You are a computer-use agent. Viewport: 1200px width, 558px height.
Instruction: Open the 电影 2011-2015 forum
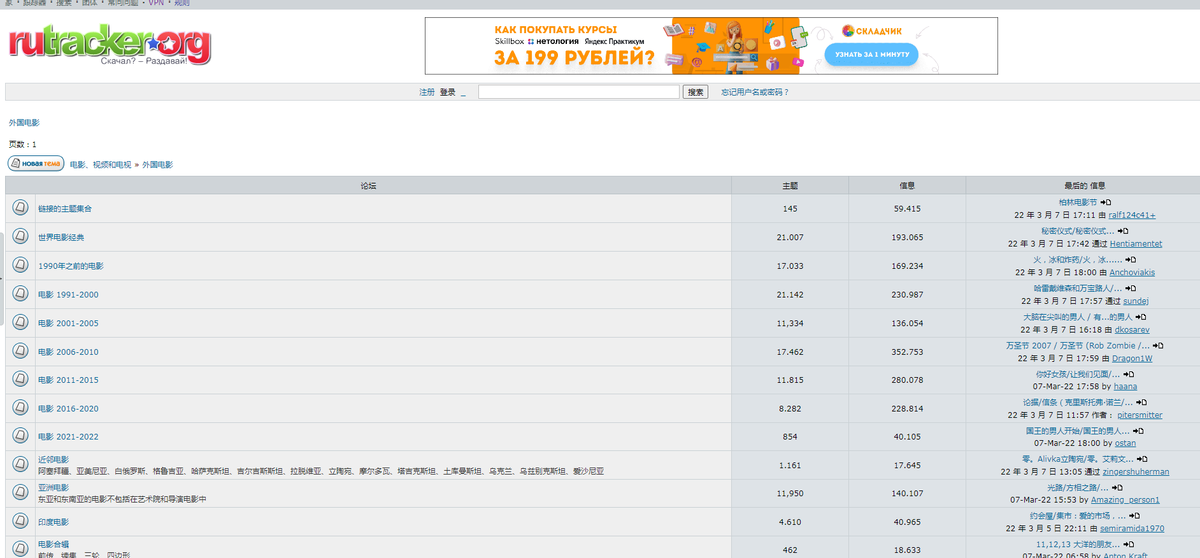(x=68, y=380)
